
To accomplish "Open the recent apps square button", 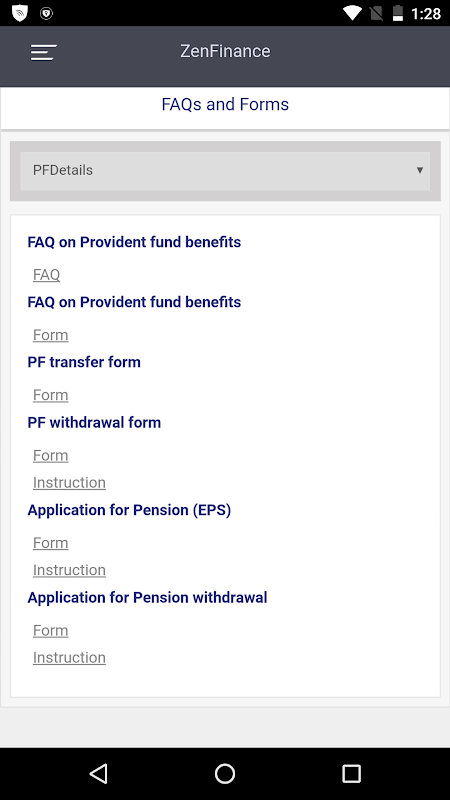I will pyautogui.click(x=351, y=773).
